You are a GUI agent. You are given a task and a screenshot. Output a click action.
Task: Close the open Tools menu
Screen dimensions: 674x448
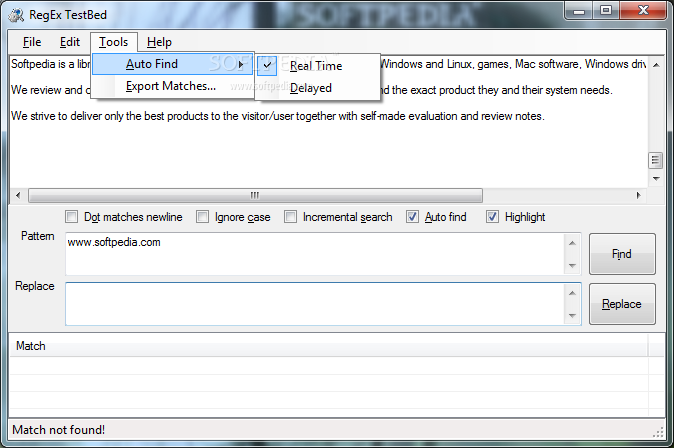[x=114, y=42]
